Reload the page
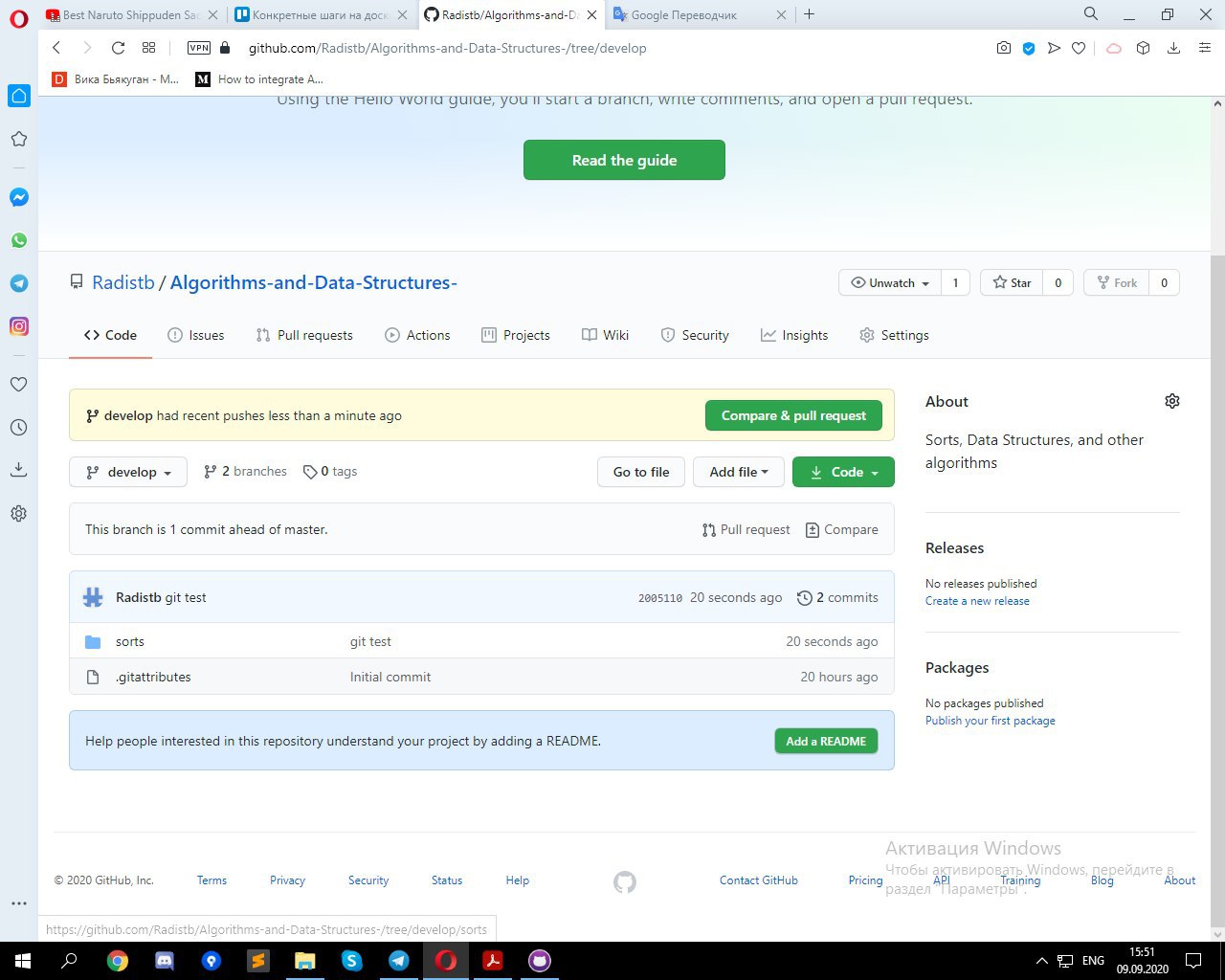Image resolution: width=1225 pixels, height=980 pixels. (x=118, y=48)
